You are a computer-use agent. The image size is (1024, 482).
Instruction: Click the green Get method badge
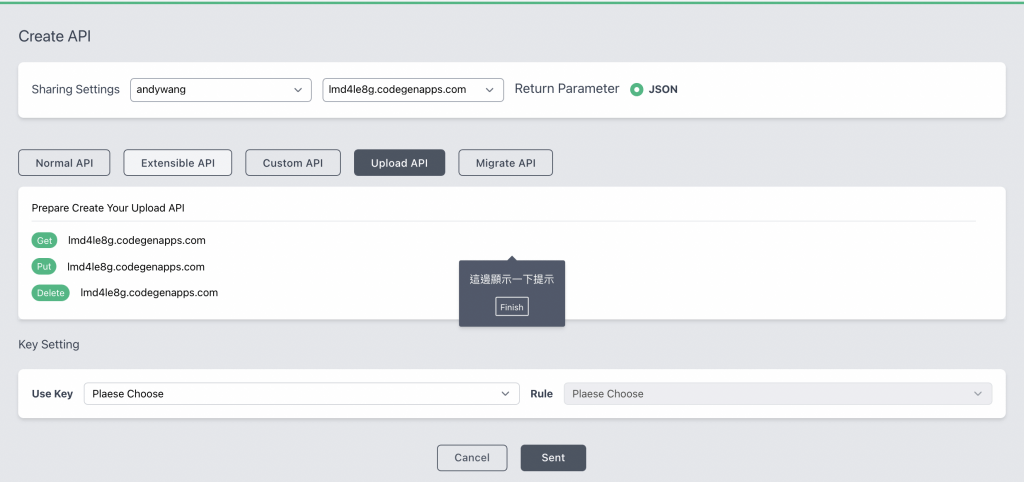44,241
